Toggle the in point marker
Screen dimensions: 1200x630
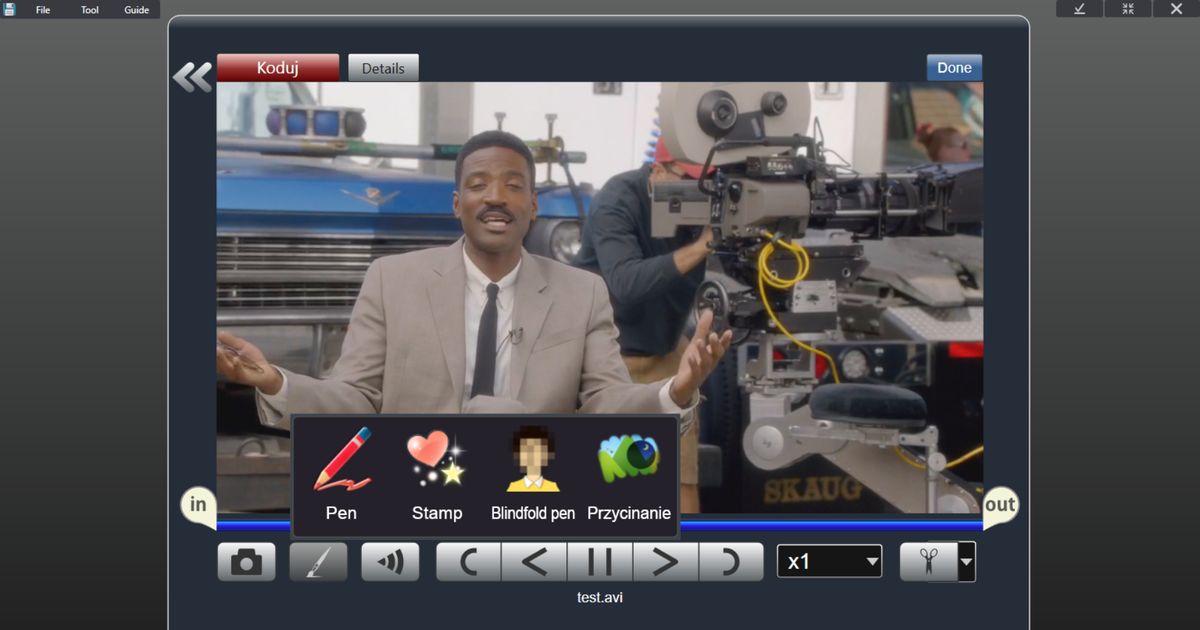coord(197,505)
